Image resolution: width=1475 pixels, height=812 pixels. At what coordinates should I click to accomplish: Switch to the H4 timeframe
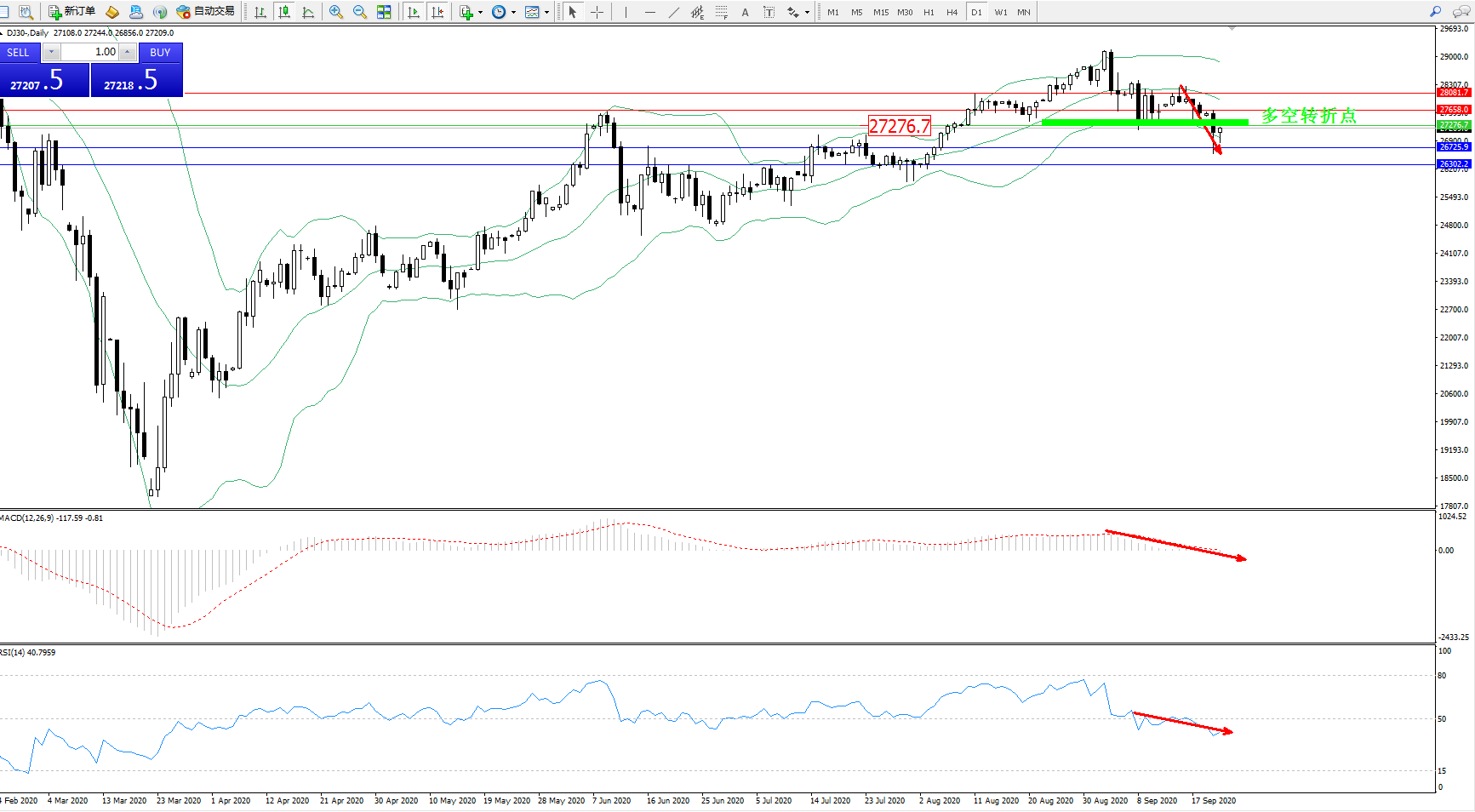(x=952, y=12)
